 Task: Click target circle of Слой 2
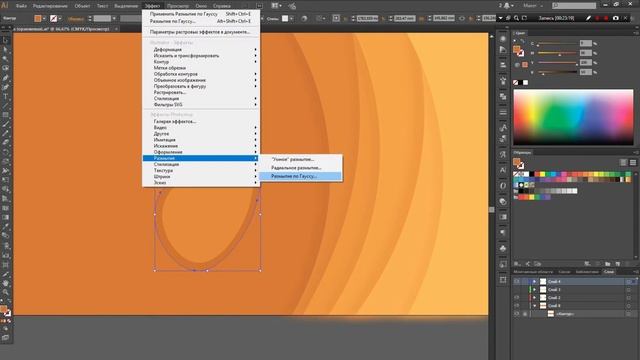(629, 298)
